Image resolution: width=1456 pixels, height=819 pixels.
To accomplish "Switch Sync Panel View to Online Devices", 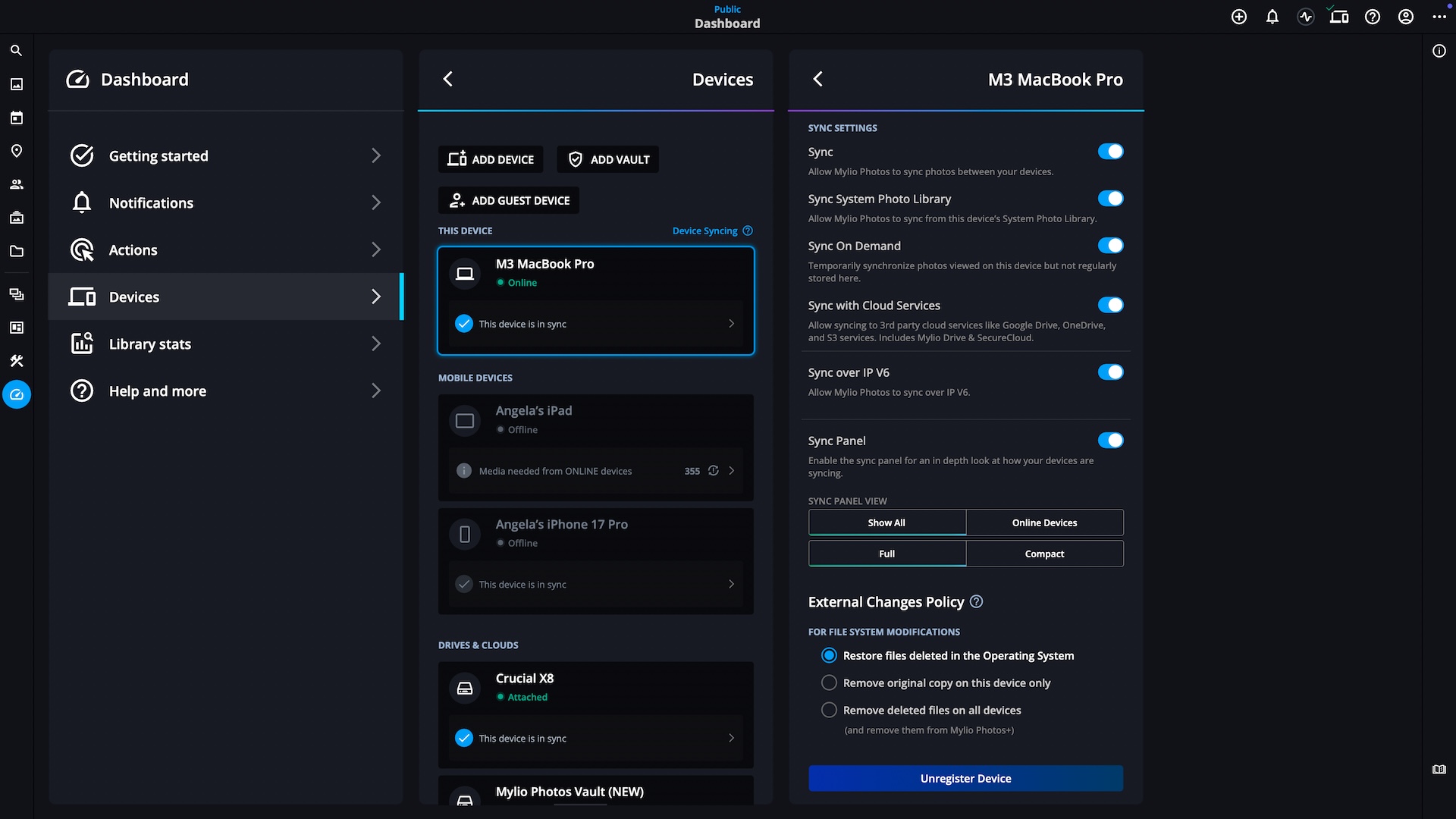I will point(1044,522).
